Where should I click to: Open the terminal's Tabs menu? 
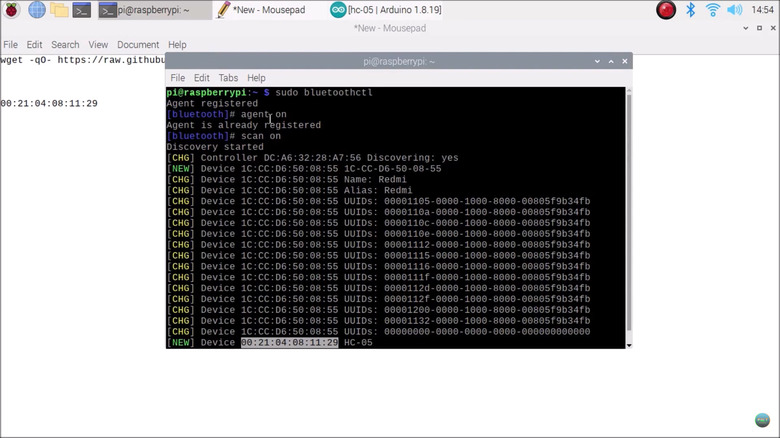[228, 78]
